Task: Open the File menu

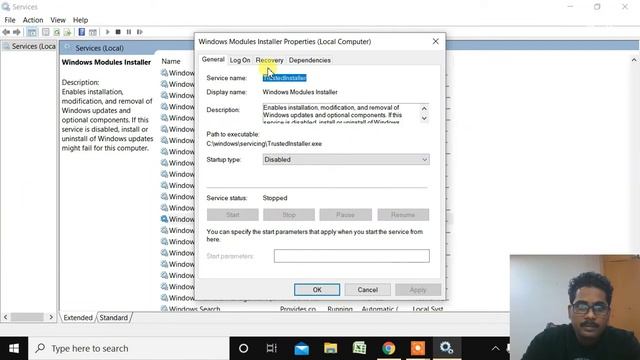Action: coord(10,20)
